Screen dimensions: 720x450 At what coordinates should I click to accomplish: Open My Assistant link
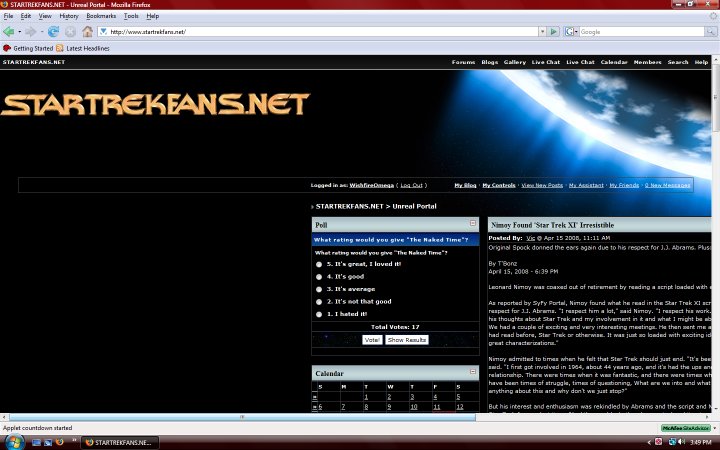pyautogui.click(x=586, y=185)
